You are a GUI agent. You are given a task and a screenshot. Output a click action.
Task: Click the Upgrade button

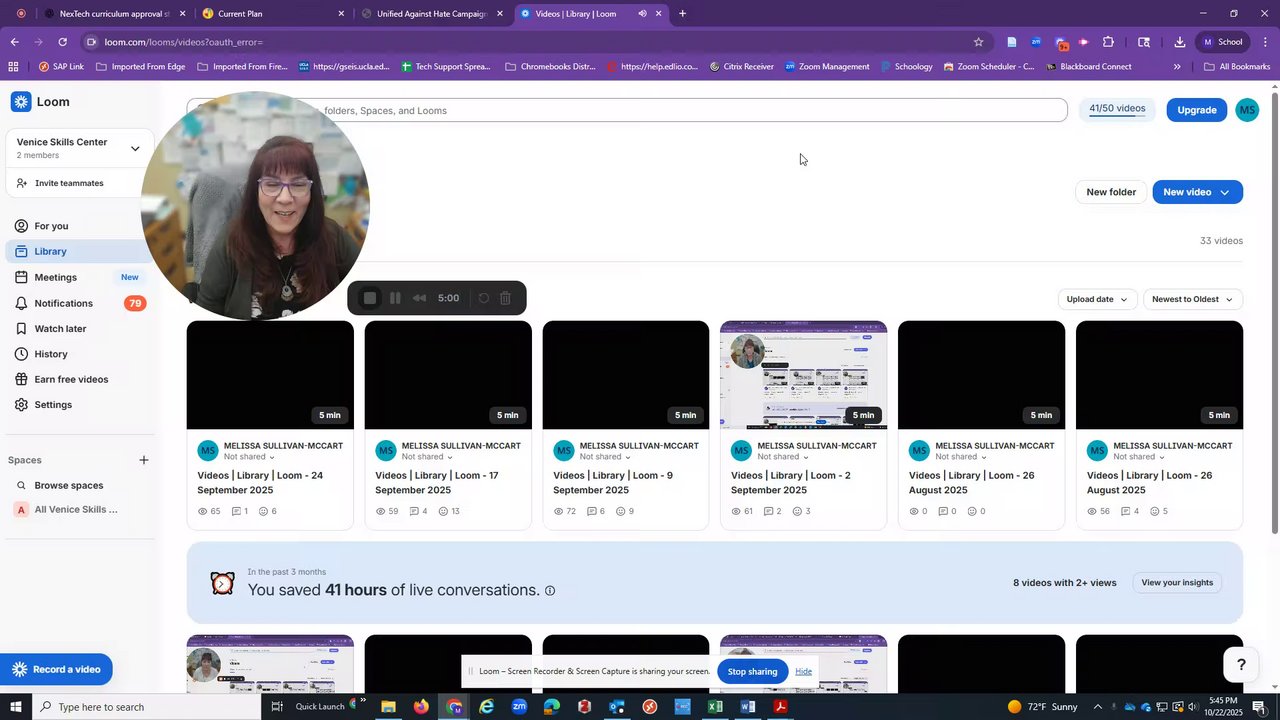click(x=1196, y=110)
